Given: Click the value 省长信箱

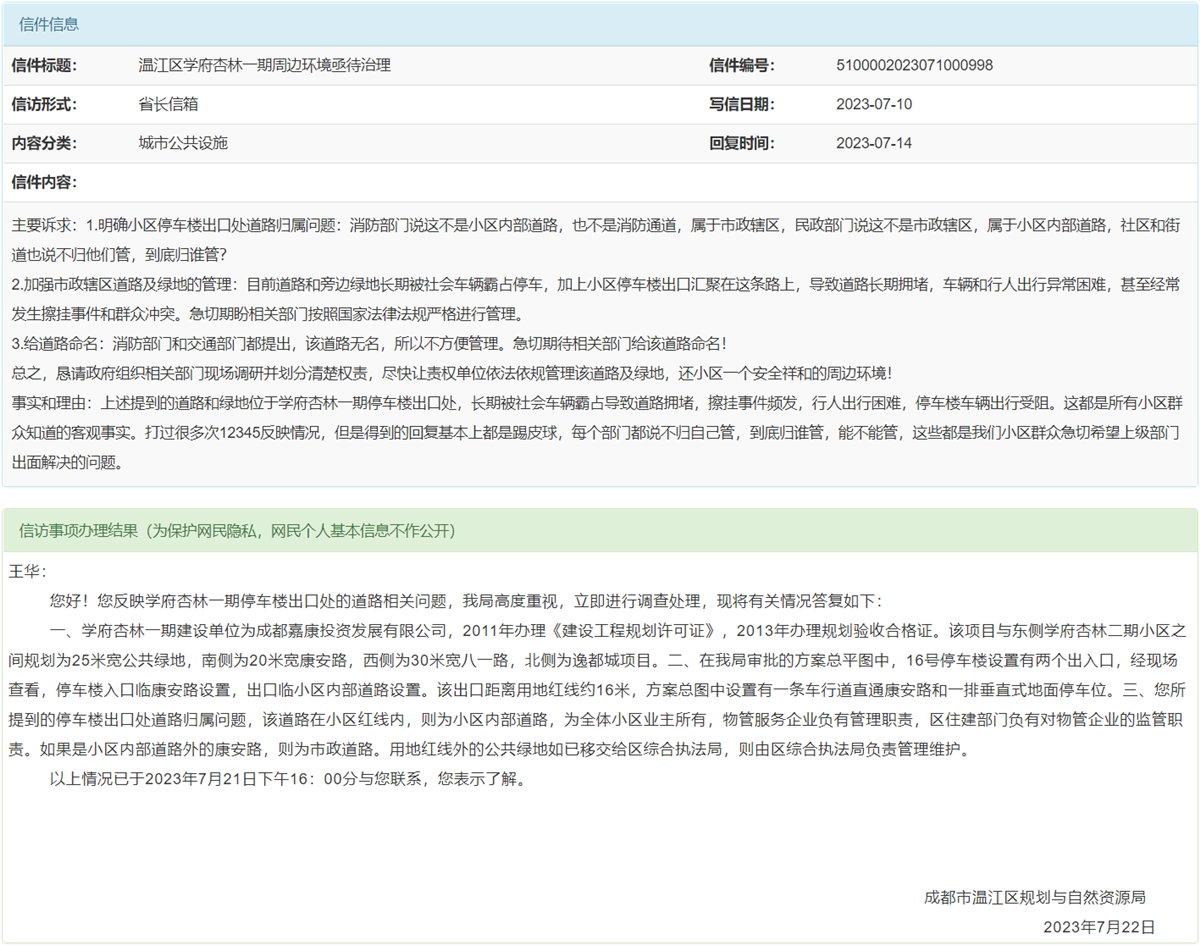Looking at the screenshot, I should [x=168, y=104].
